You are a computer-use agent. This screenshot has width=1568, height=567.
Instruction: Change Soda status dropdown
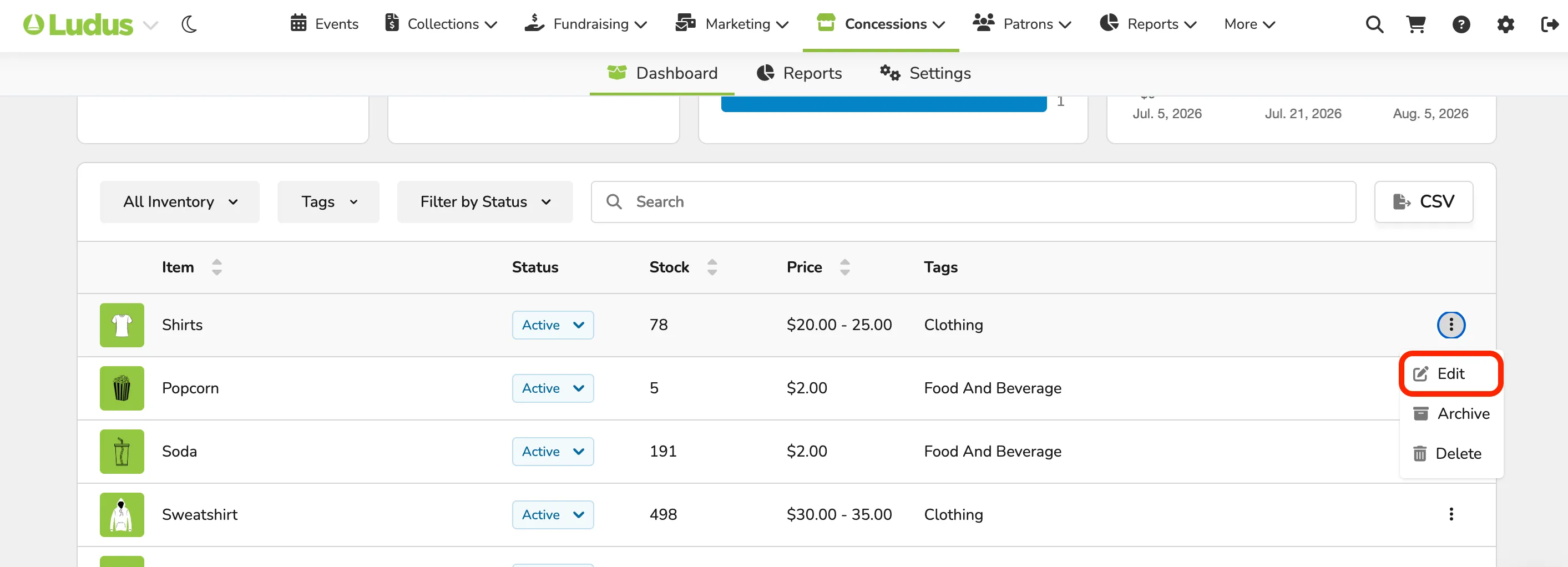click(553, 452)
